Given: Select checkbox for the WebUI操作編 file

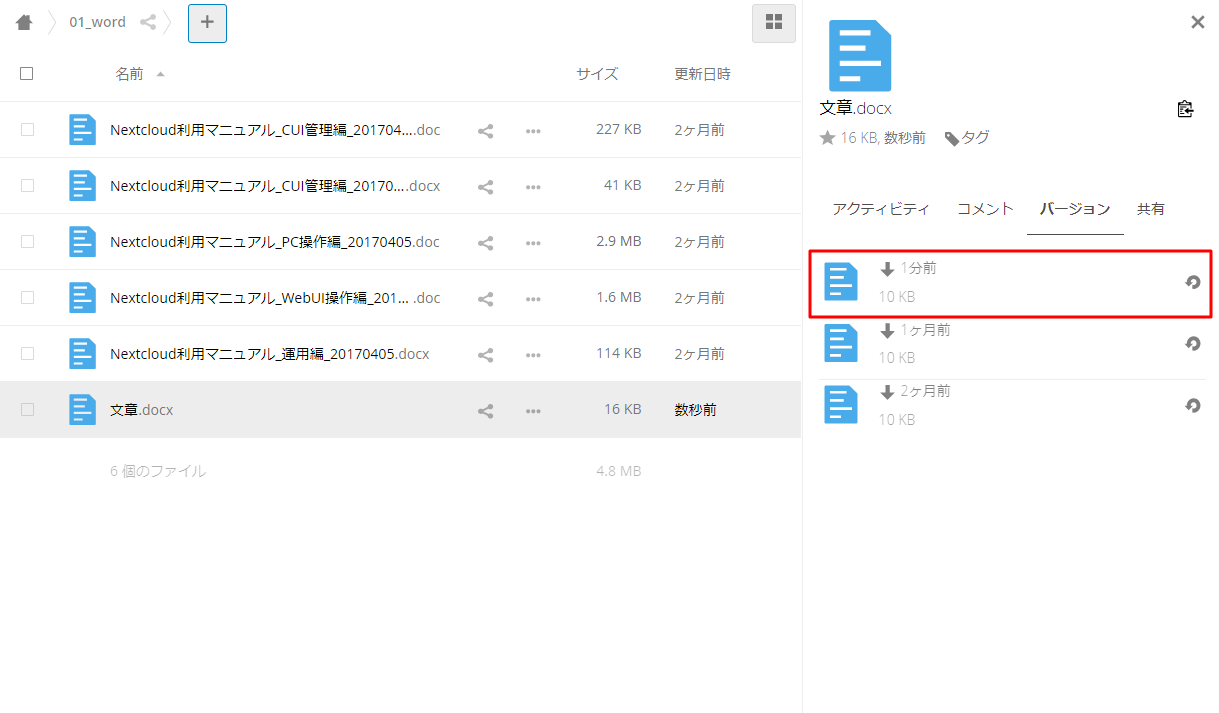Looking at the screenshot, I should click(27, 298).
